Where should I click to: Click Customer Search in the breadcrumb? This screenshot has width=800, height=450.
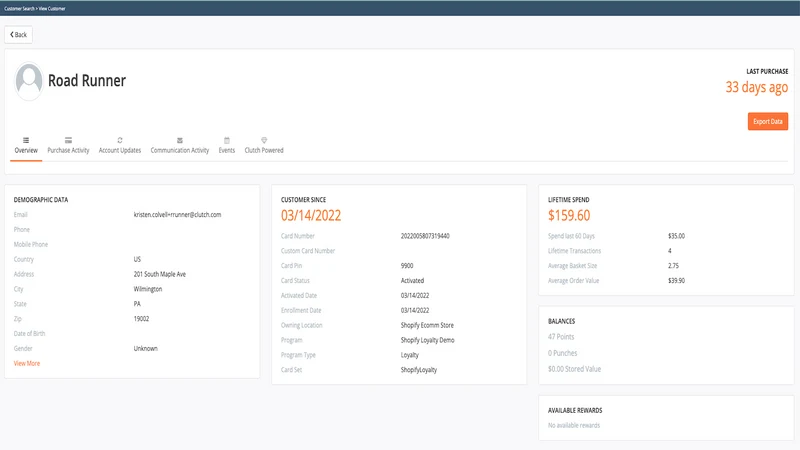[x=19, y=8]
